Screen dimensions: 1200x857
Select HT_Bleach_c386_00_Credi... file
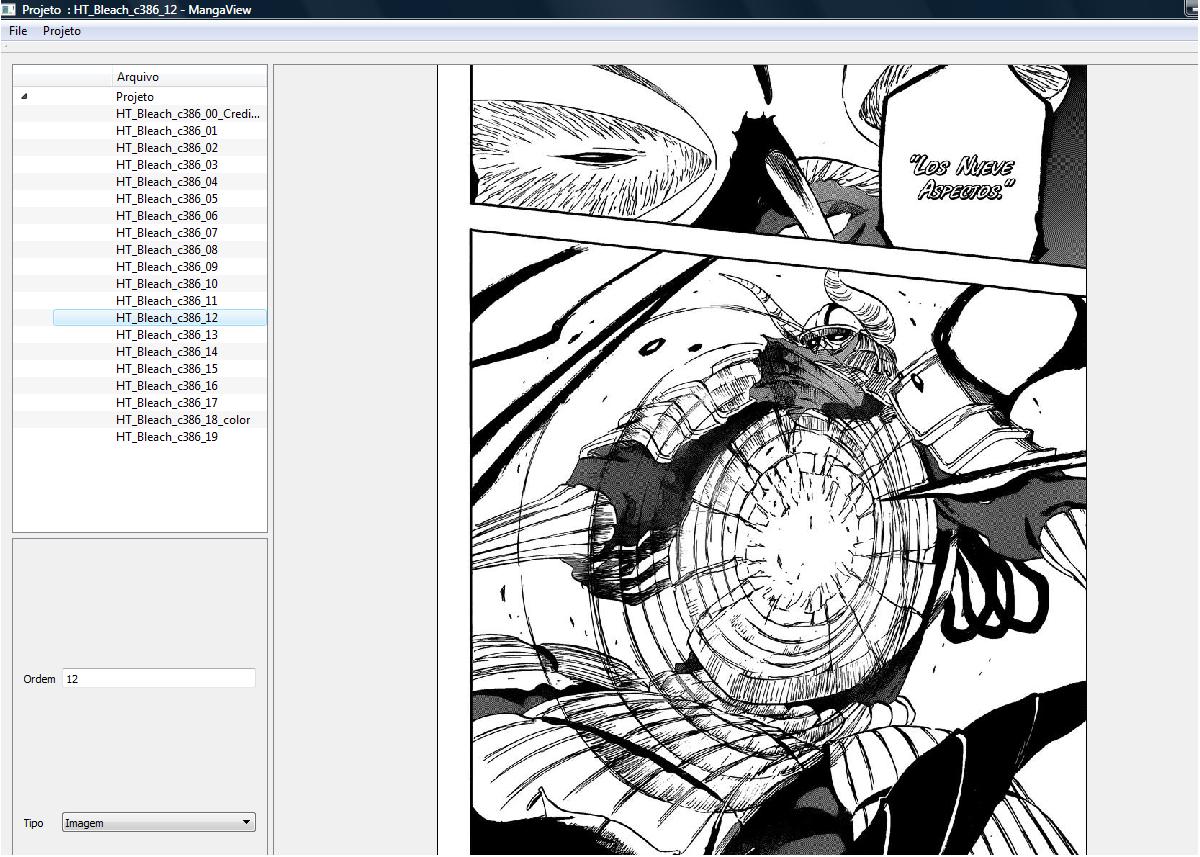[x=188, y=114]
